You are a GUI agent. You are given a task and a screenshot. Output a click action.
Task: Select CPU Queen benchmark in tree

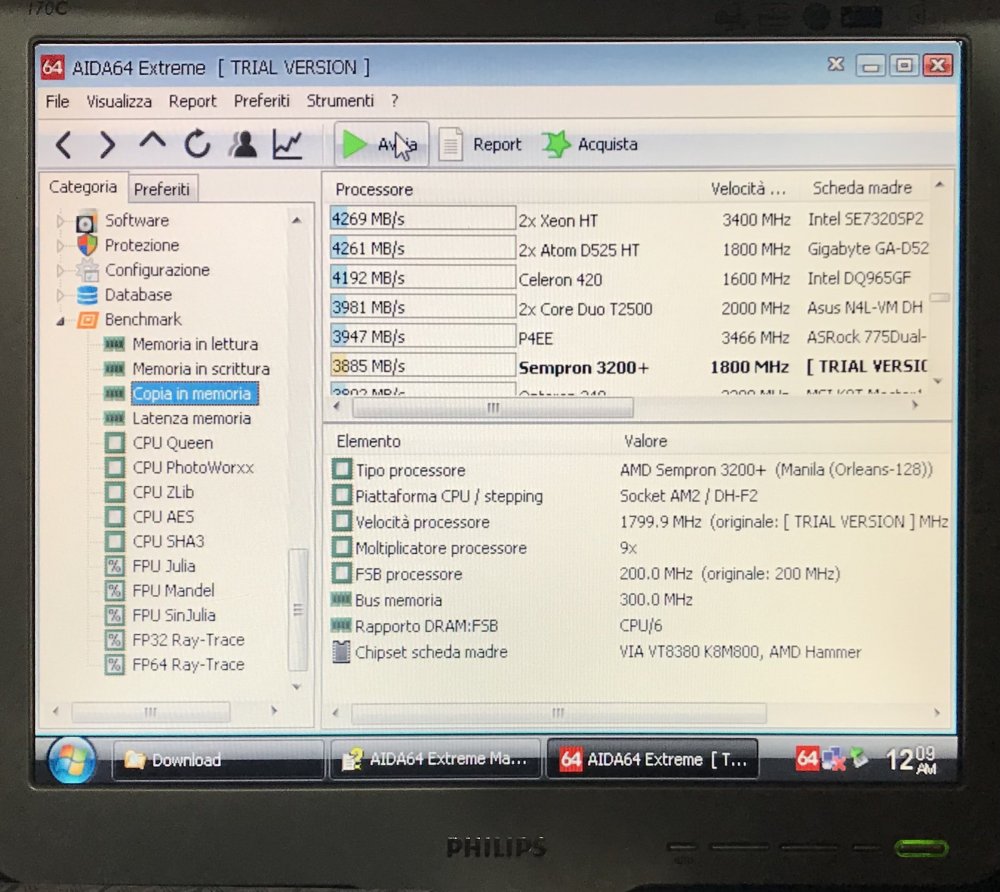point(172,443)
